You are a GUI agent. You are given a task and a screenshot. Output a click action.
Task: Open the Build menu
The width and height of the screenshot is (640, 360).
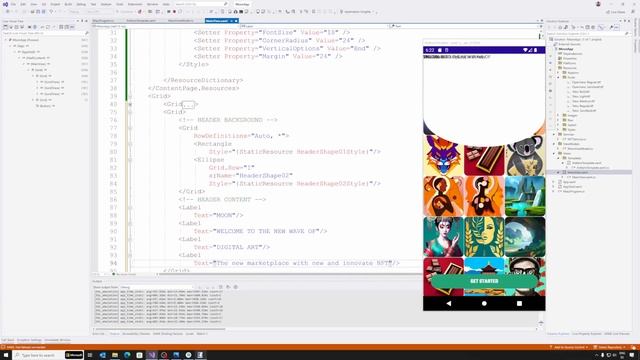click(68, 4)
